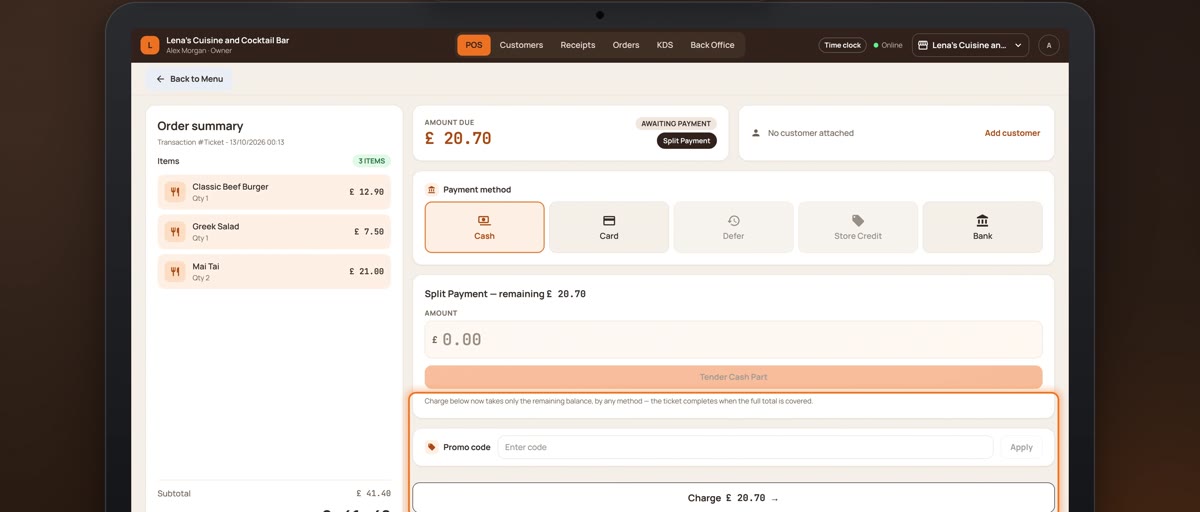Image resolution: width=1200 pixels, height=512 pixels.
Task: Select Cash payment method
Action: pyautogui.click(x=485, y=227)
